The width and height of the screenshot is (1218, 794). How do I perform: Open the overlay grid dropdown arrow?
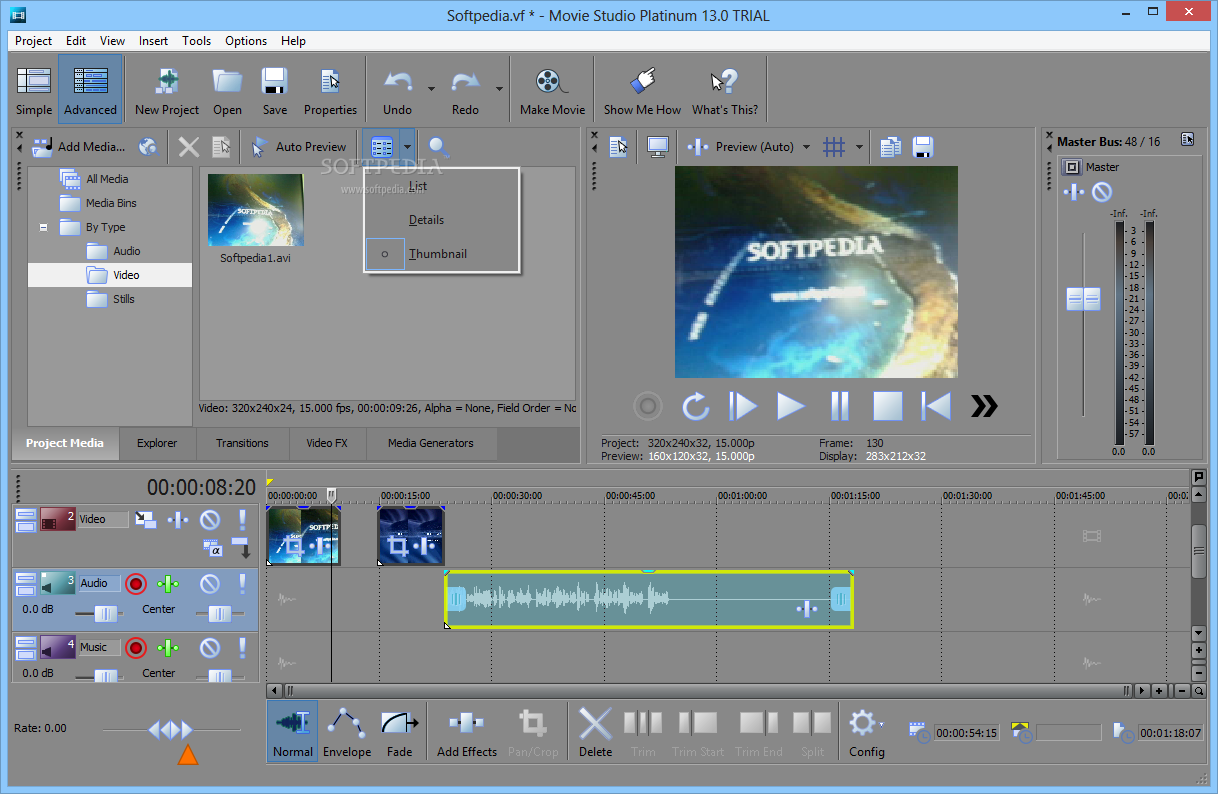(859, 147)
